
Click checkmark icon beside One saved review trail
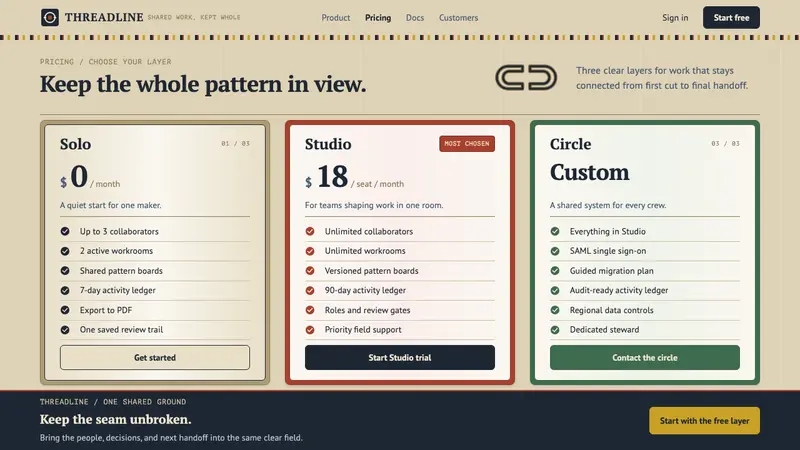65,330
